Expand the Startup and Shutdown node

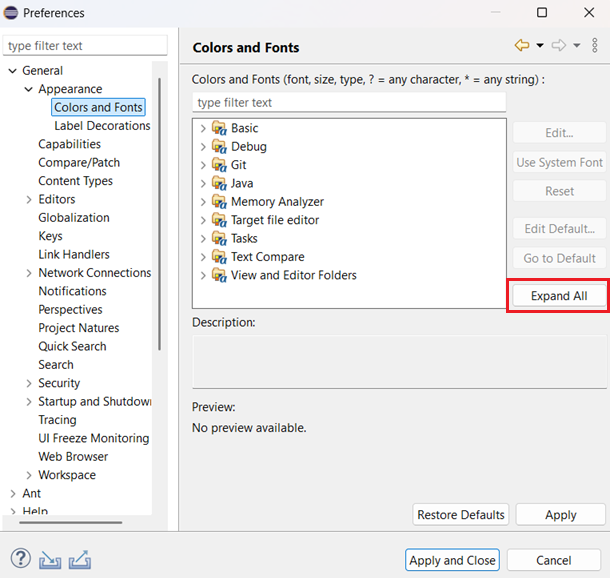(29, 401)
